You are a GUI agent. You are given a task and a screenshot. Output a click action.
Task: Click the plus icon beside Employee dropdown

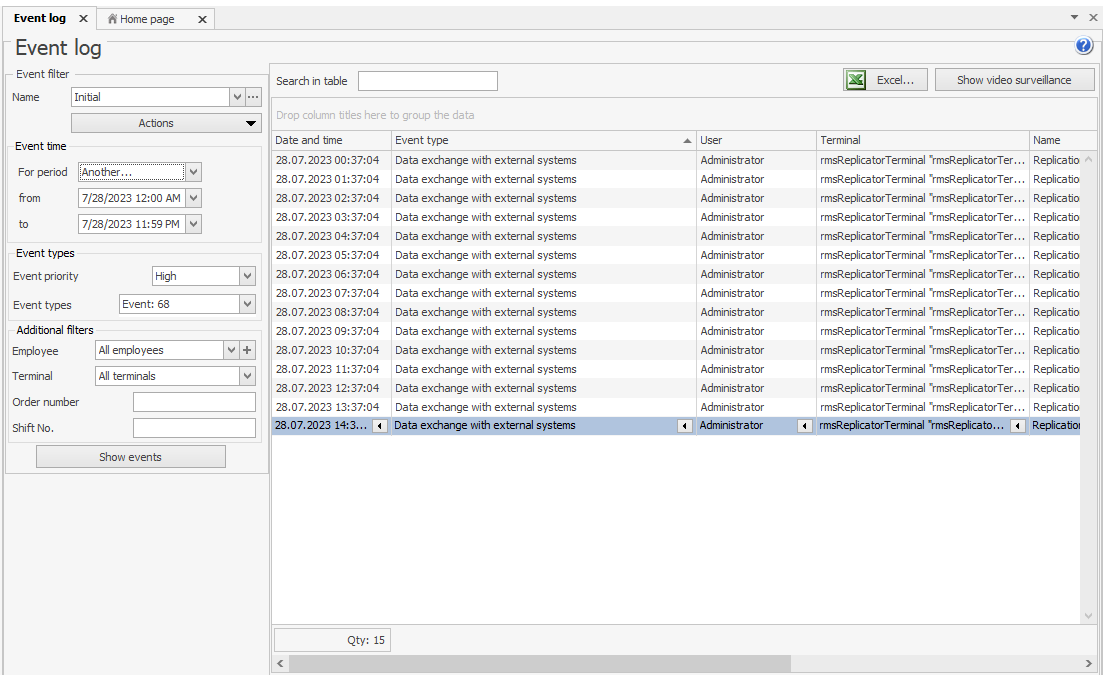click(248, 350)
